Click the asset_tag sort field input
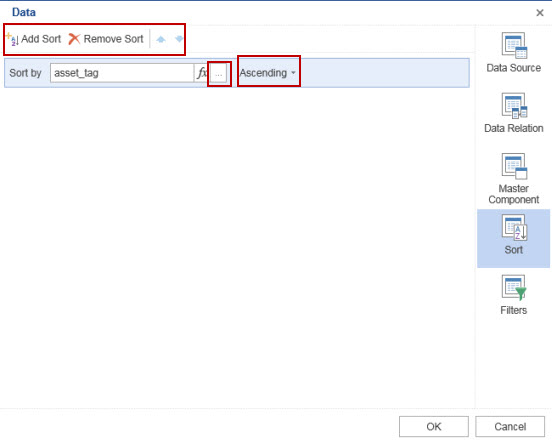This screenshot has height=442, width=552. pyautogui.click(x=122, y=73)
